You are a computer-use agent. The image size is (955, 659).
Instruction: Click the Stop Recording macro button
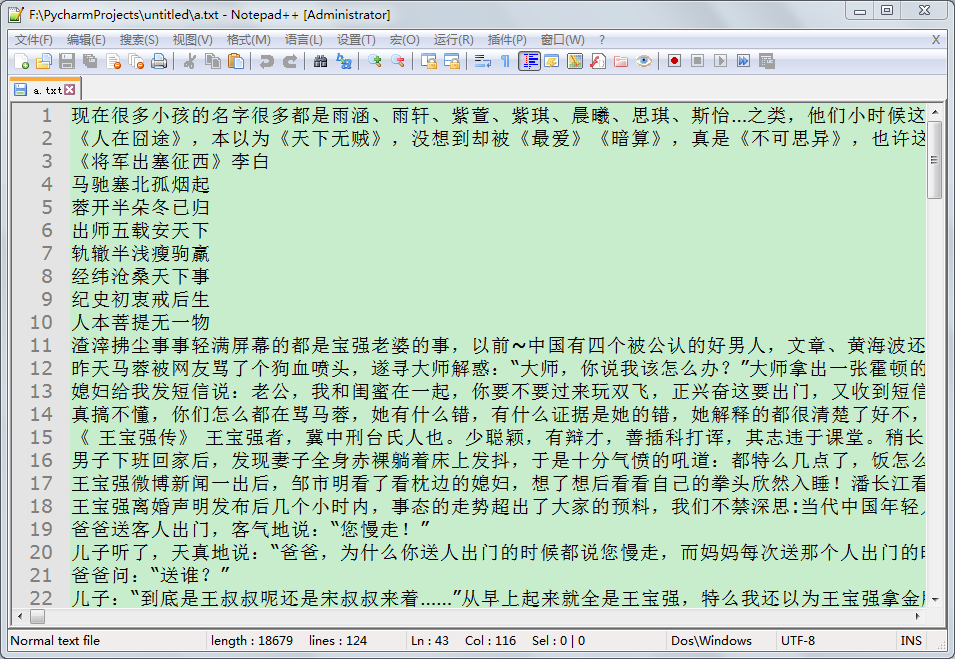pos(697,62)
